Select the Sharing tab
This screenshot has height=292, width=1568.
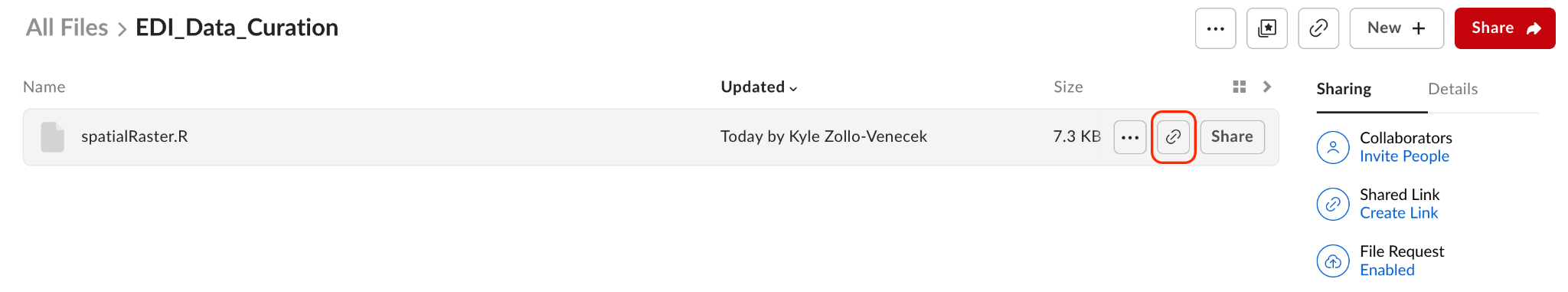(1344, 89)
